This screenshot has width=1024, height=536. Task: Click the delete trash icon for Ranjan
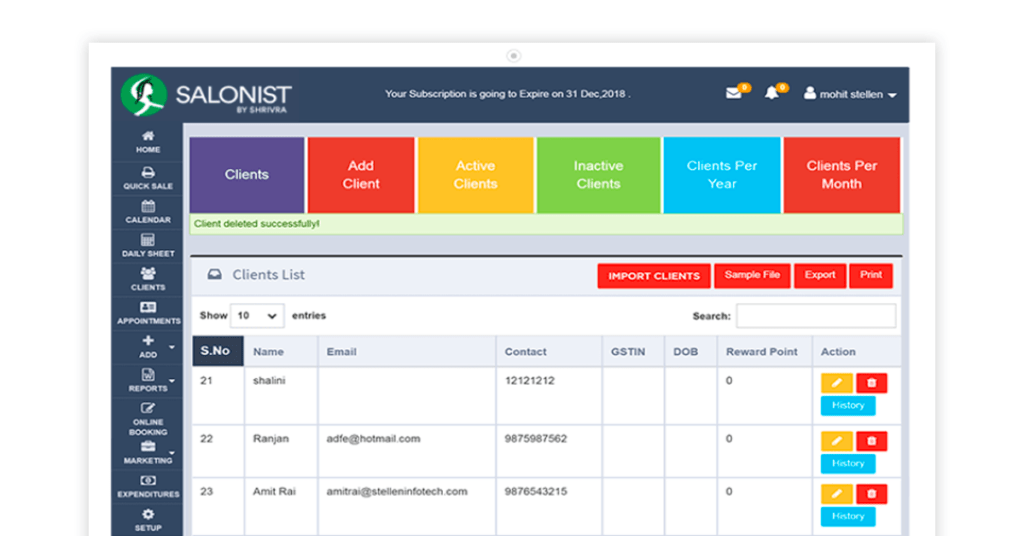(871, 441)
